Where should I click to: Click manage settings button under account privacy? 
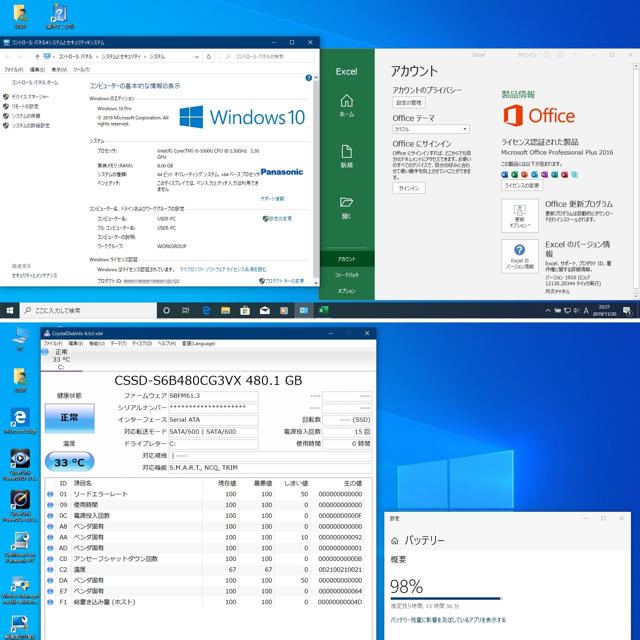pyautogui.click(x=409, y=102)
